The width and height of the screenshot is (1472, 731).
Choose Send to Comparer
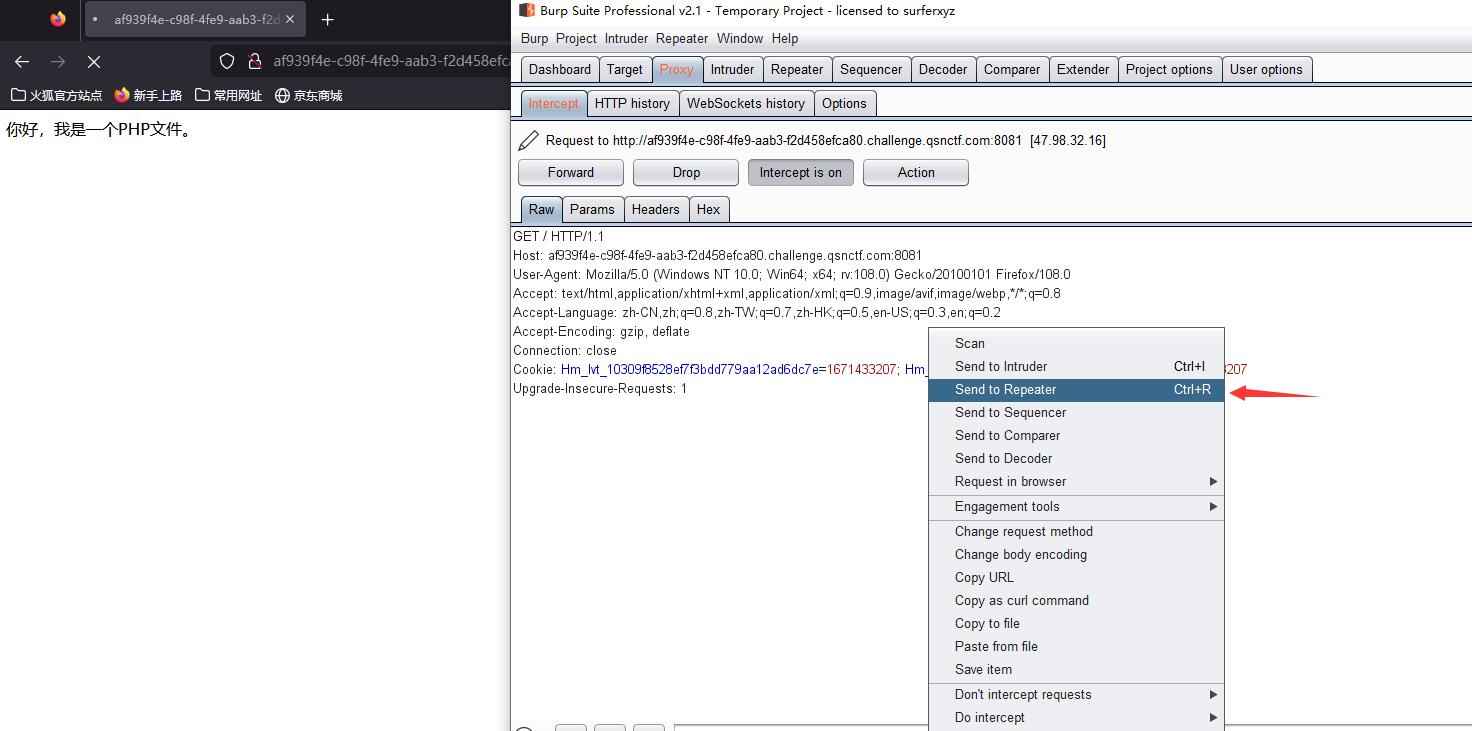[1076, 435]
